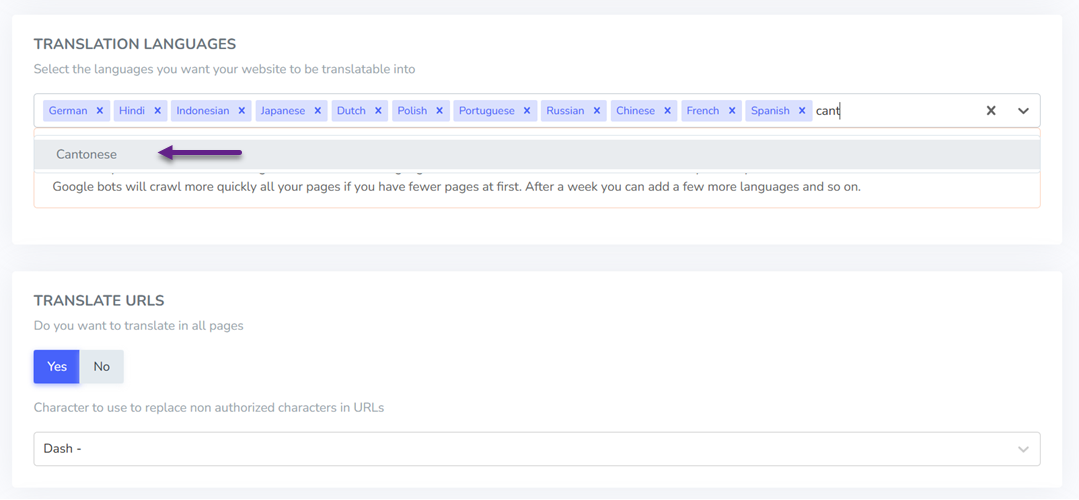This screenshot has height=500, width=1079.
Task: Remove the Indonesian language tag
Action: [x=242, y=111]
